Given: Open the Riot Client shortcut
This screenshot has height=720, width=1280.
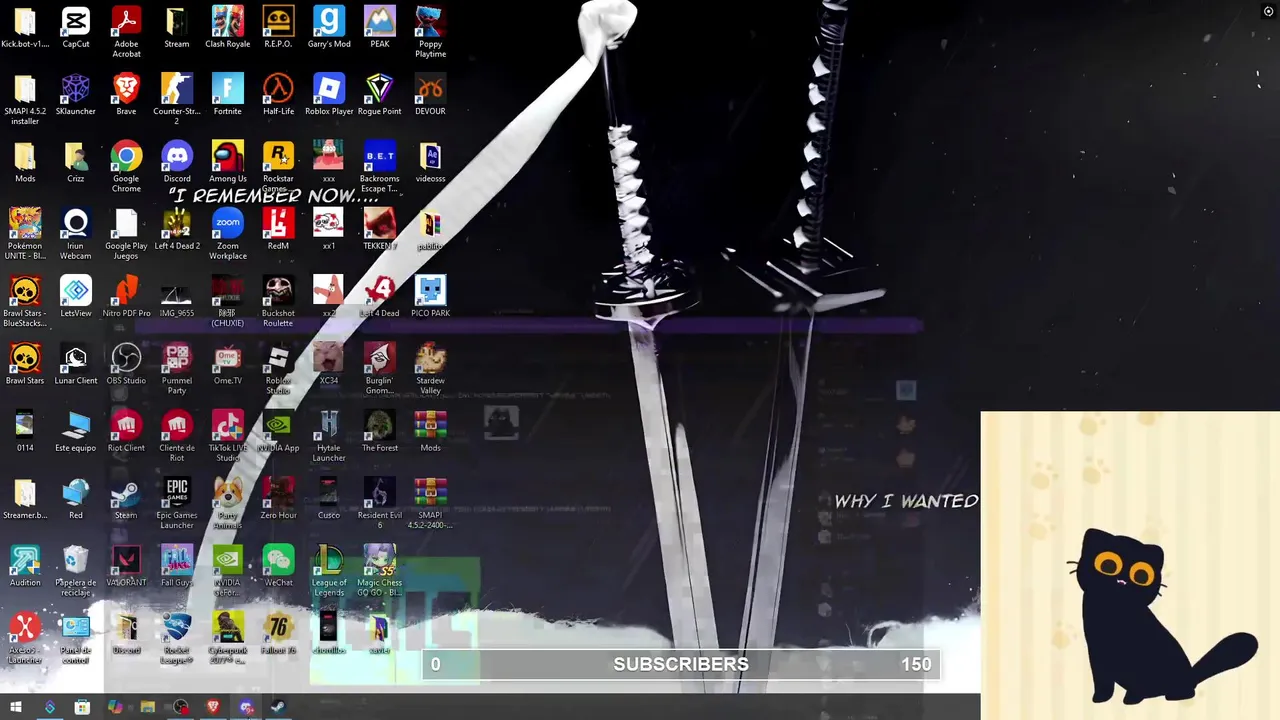Looking at the screenshot, I should 126,430.
